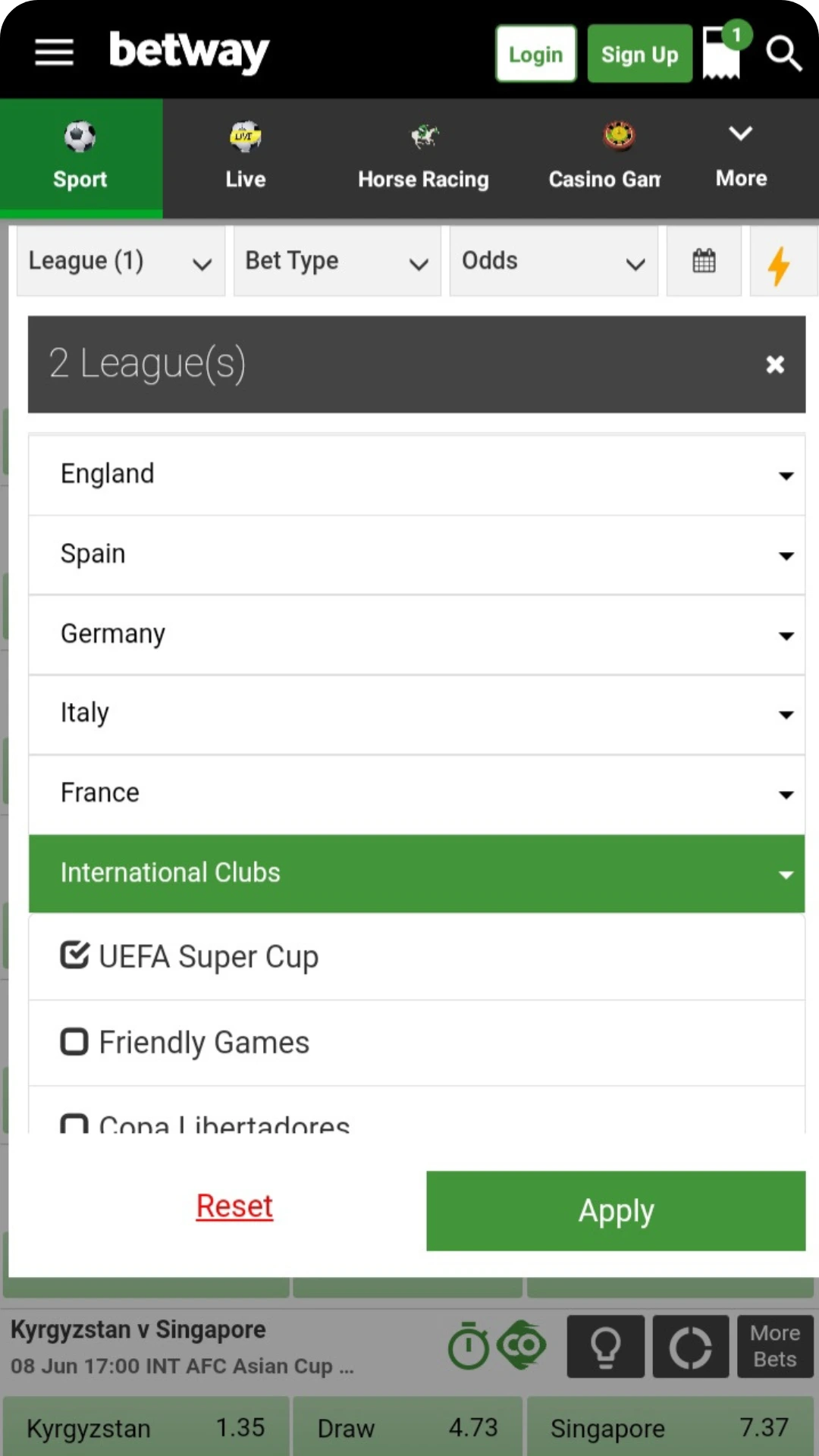Apply the selected league filters
Screen dimensions: 819x1456
pyautogui.click(x=615, y=1210)
